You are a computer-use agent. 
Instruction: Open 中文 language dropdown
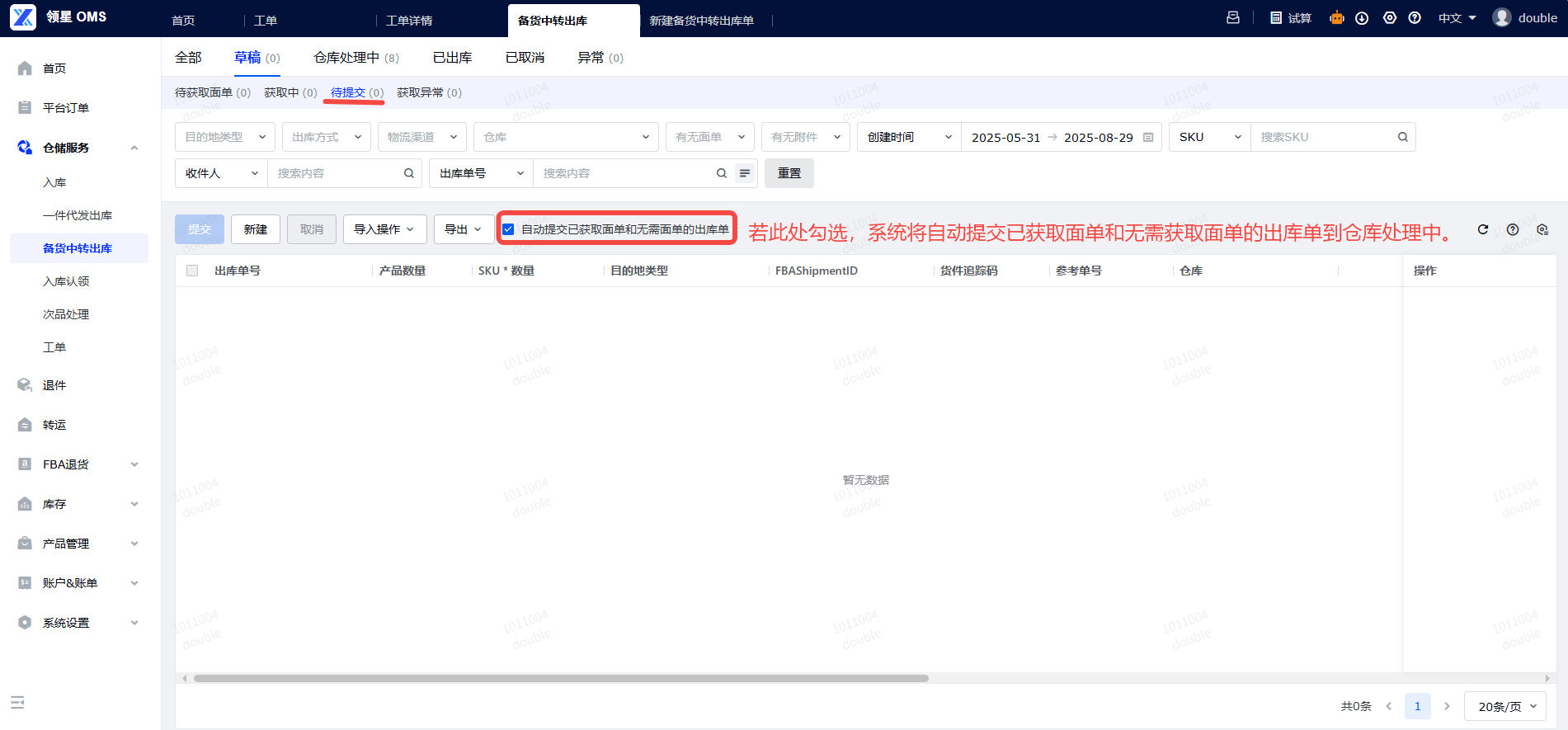point(1457,18)
